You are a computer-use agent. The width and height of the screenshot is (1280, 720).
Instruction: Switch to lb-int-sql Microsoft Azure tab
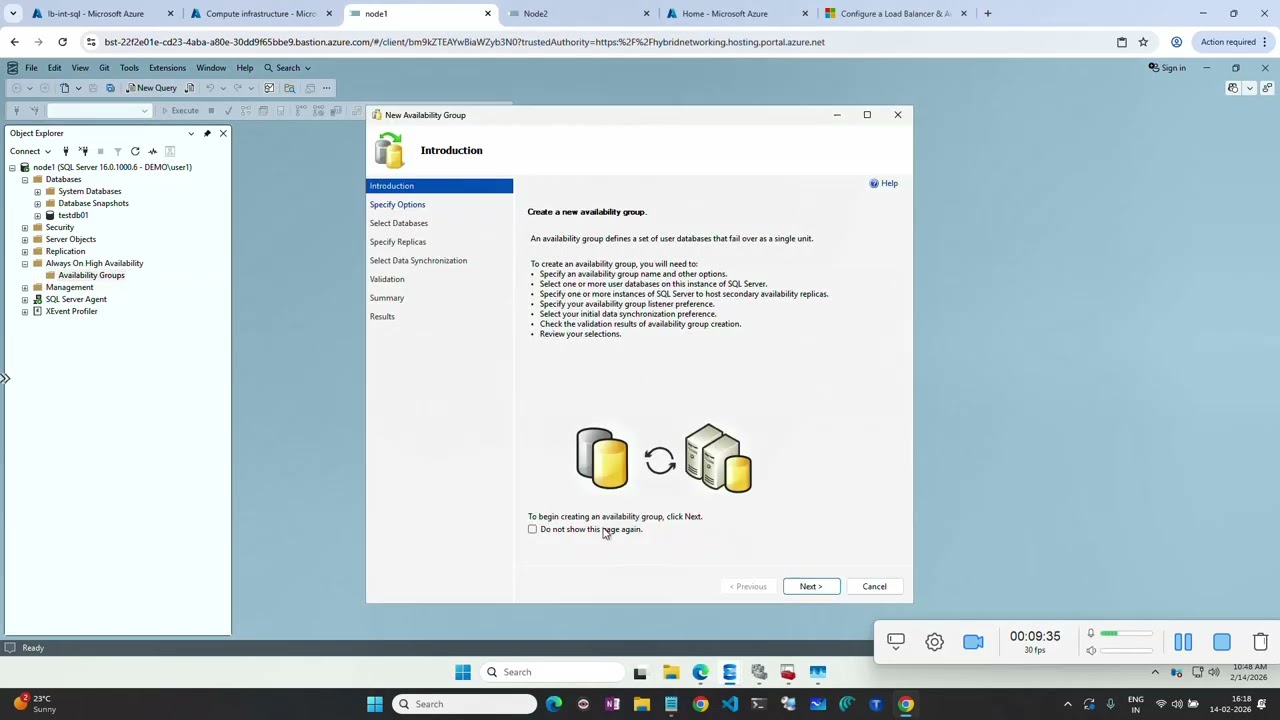coord(104,14)
